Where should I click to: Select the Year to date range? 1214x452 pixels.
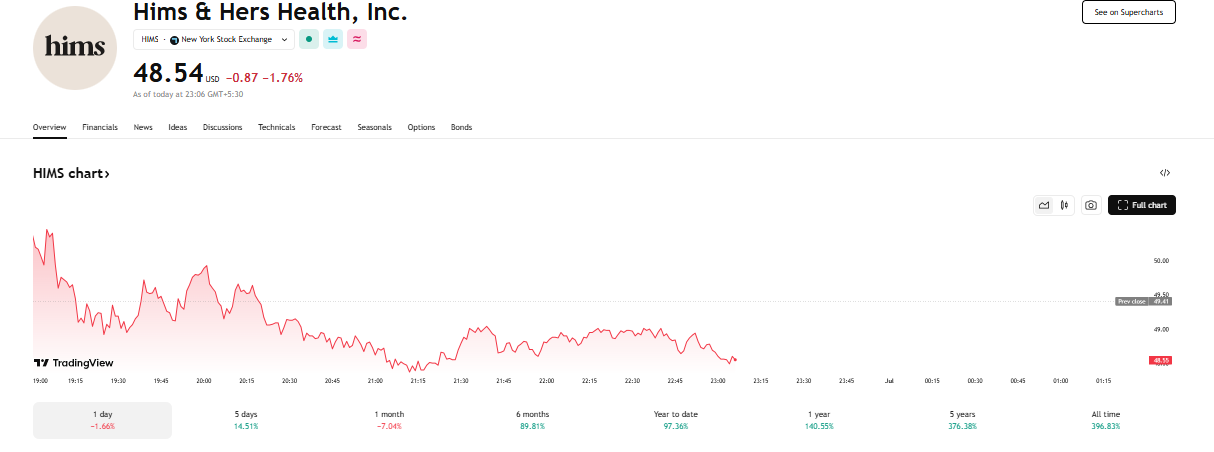coord(675,420)
